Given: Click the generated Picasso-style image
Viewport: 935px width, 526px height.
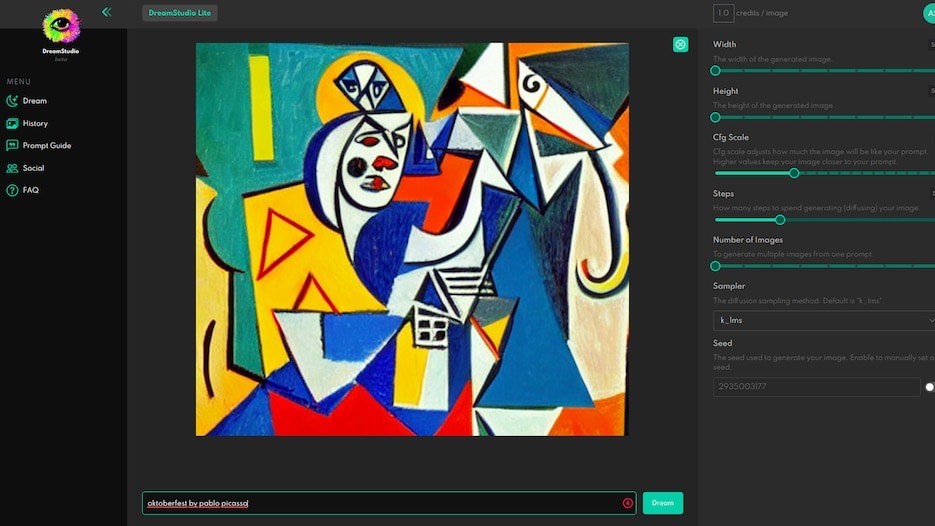Looking at the screenshot, I should coord(412,239).
